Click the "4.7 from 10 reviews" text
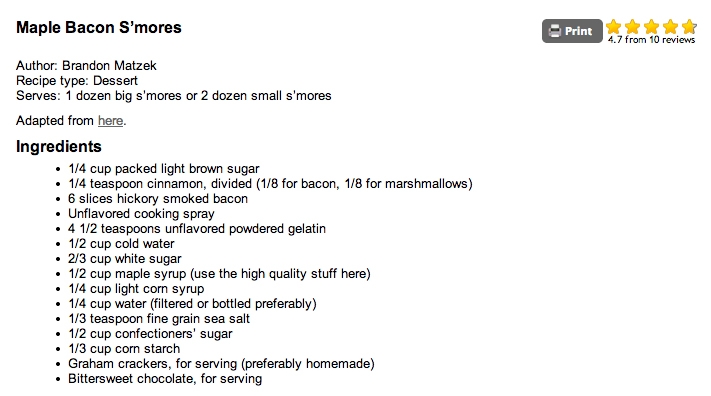Viewport: 711px width, 396px height. click(x=652, y=39)
